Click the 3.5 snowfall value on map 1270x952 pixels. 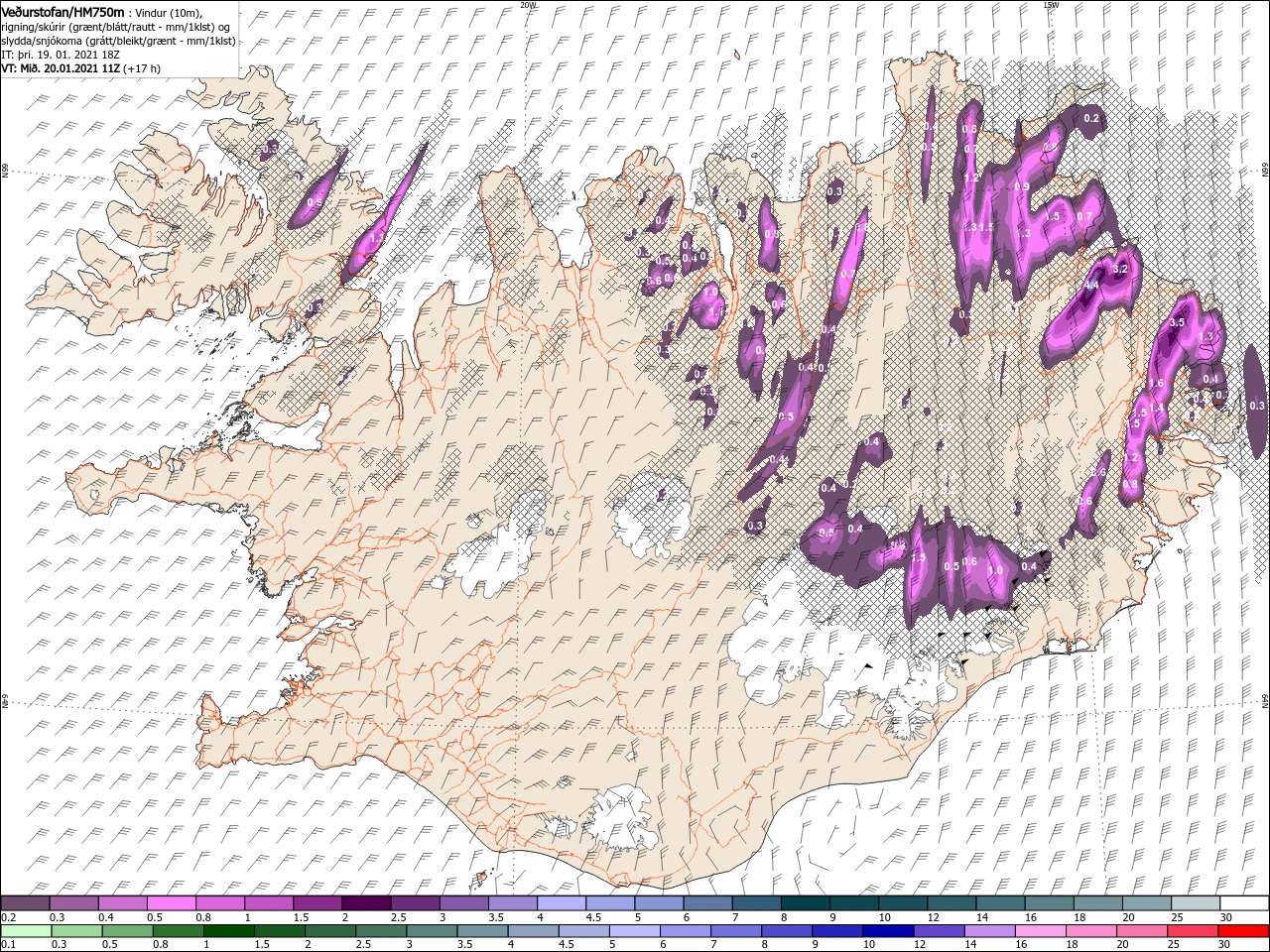click(1178, 323)
